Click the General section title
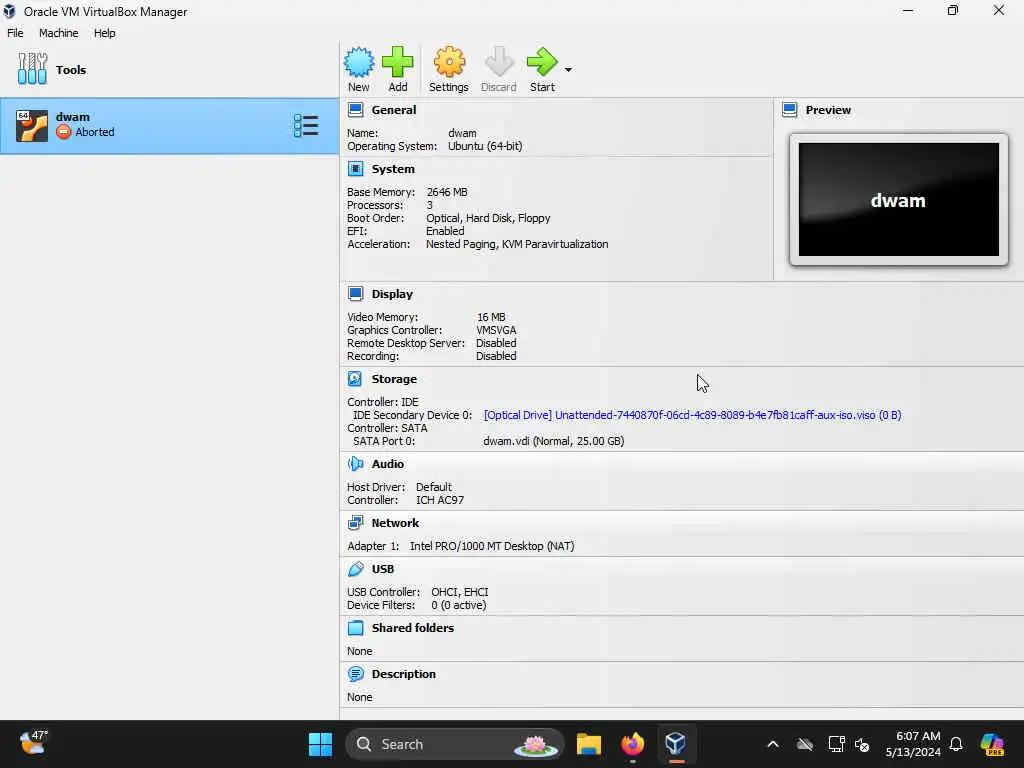Image resolution: width=1024 pixels, height=768 pixels. click(x=394, y=110)
